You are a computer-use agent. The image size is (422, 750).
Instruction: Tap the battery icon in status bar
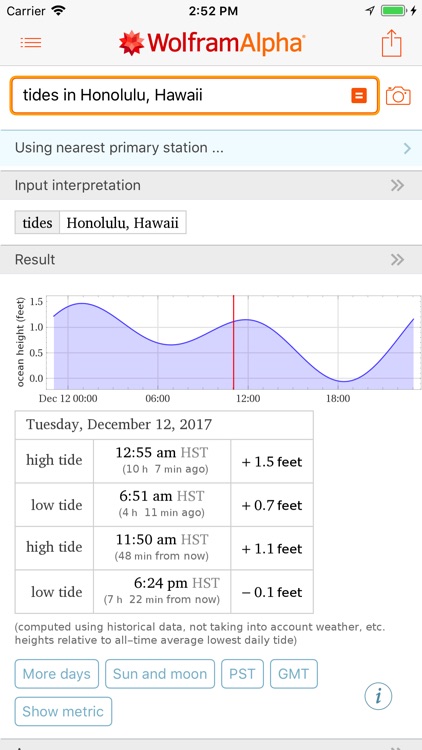point(393,11)
